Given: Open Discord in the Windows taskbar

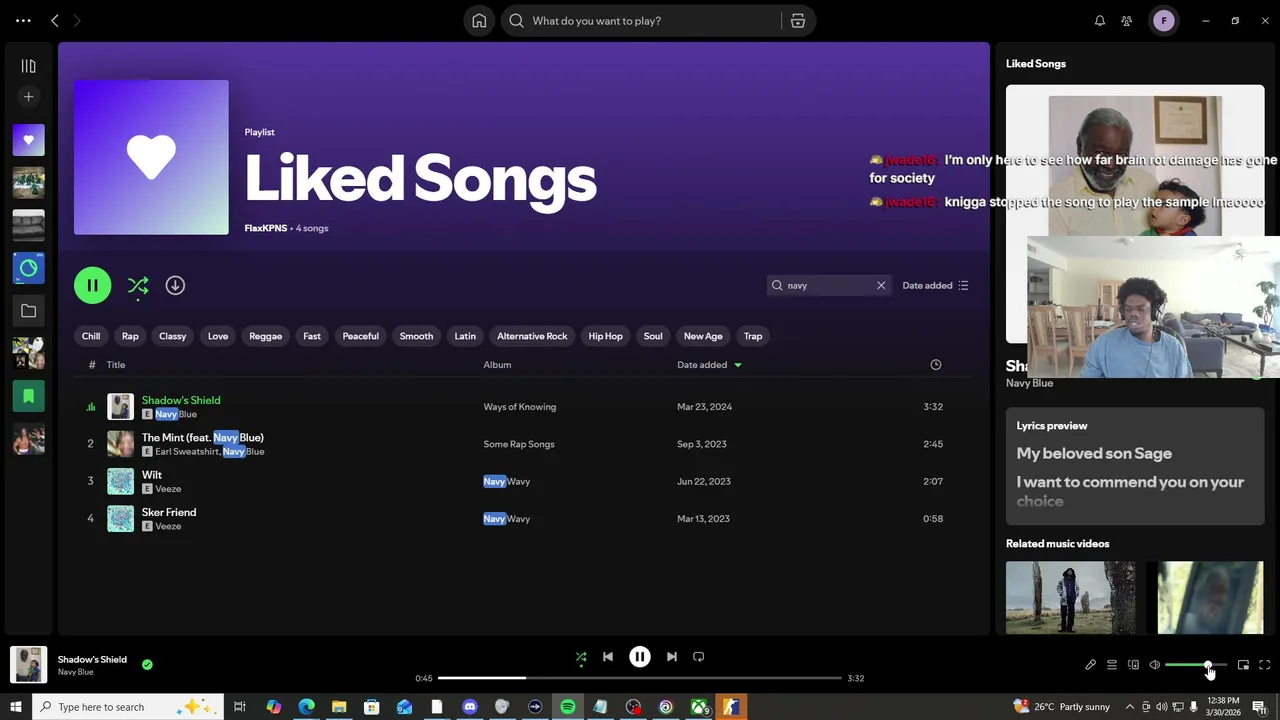Looking at the screenshot, I should point(469,707).
